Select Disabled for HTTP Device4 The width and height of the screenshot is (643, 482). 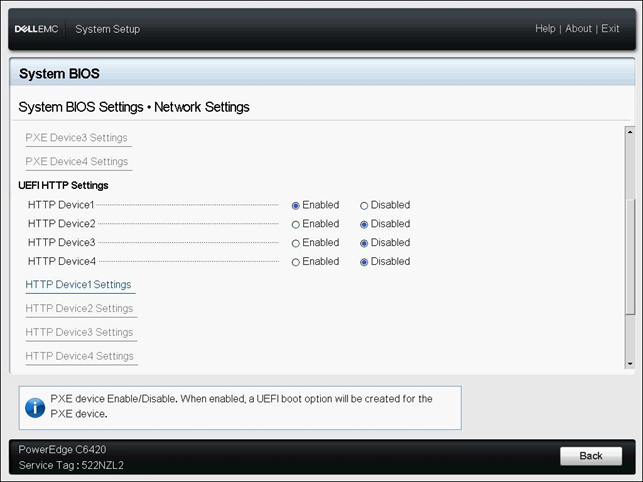[365, 262]
